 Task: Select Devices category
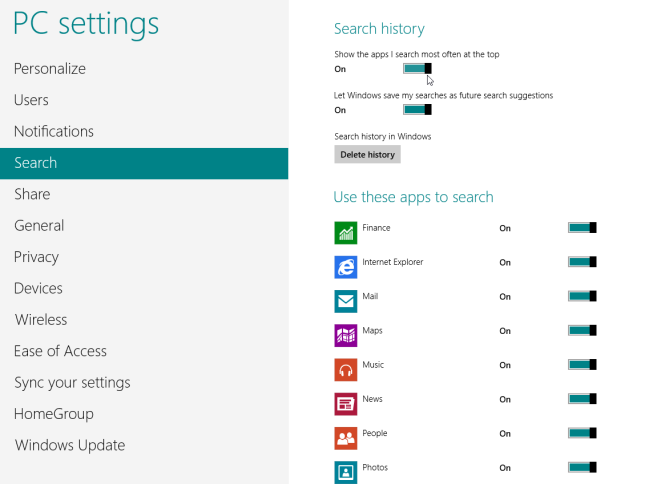point(144,289)
